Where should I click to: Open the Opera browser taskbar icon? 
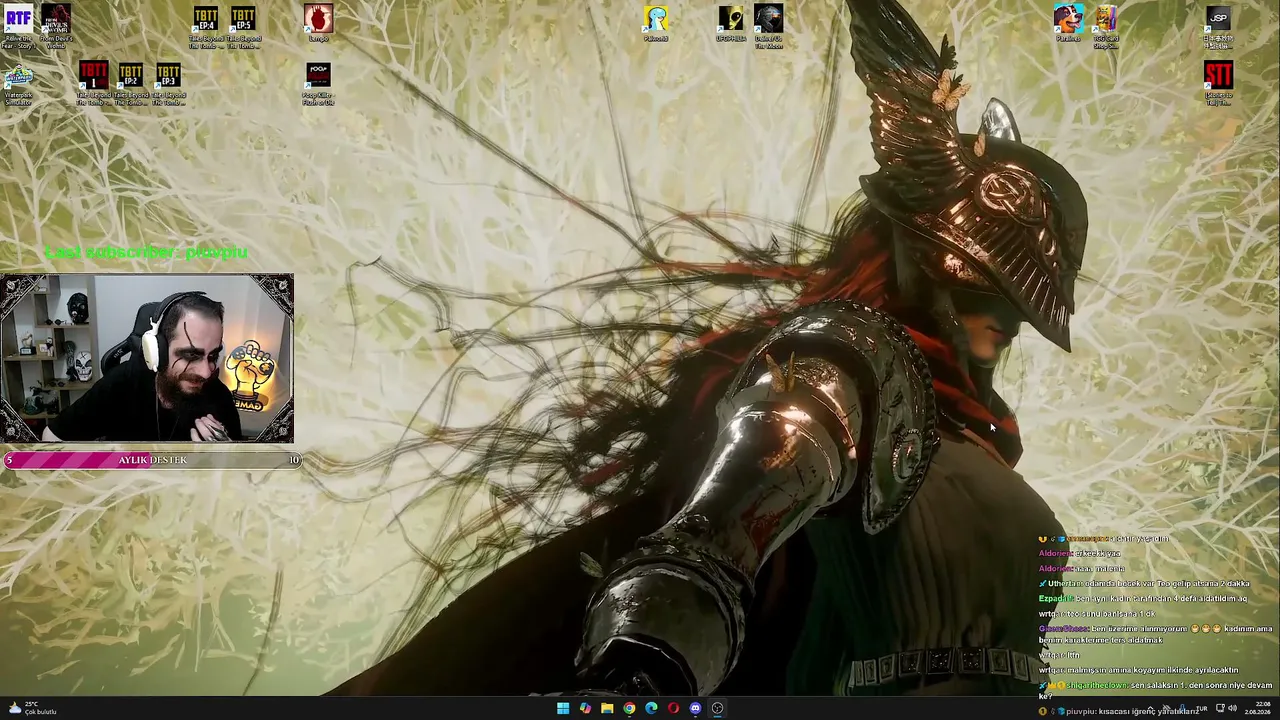pos(673,708)
